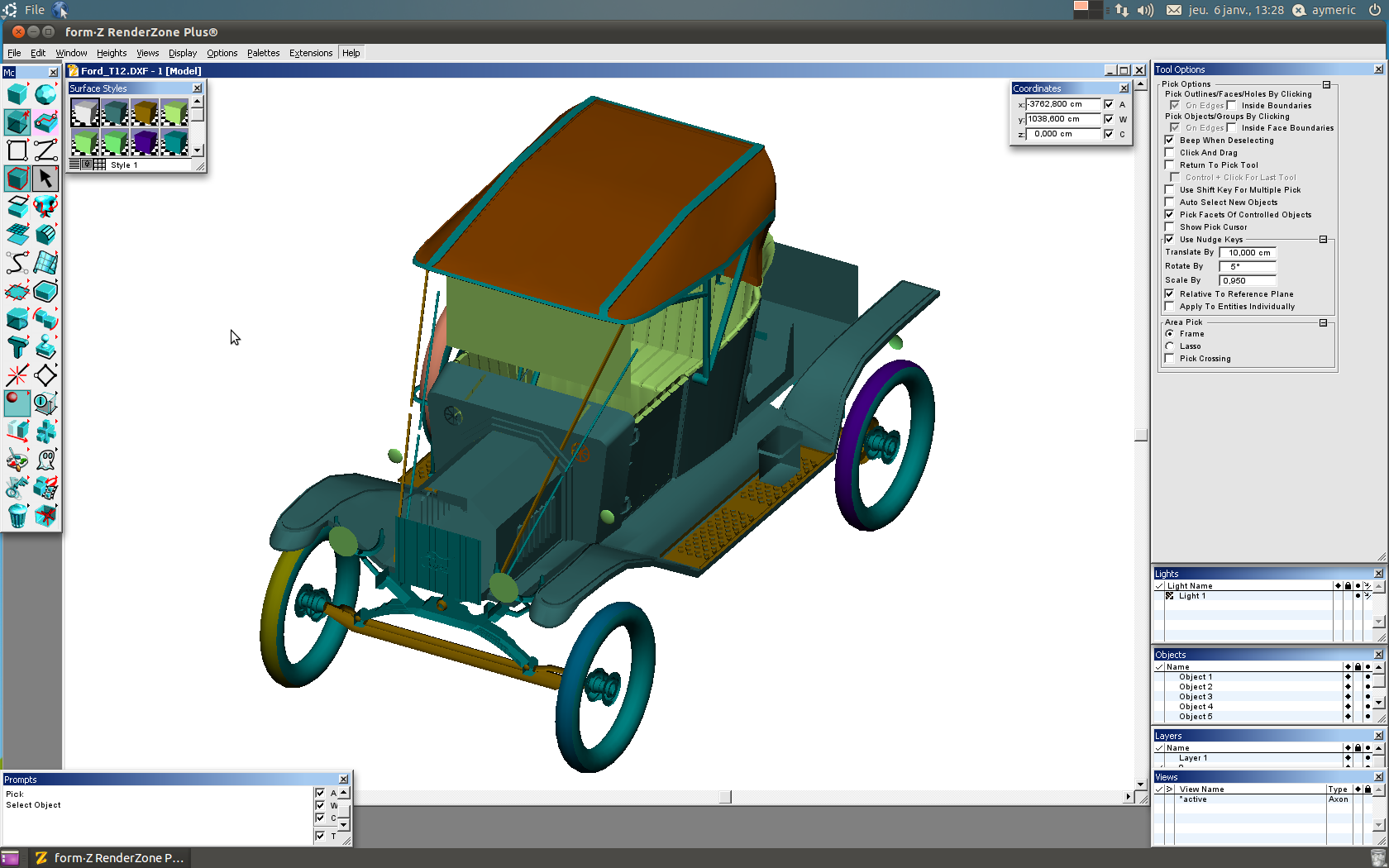Click the Translate By value field

(x=1248, y=253)
